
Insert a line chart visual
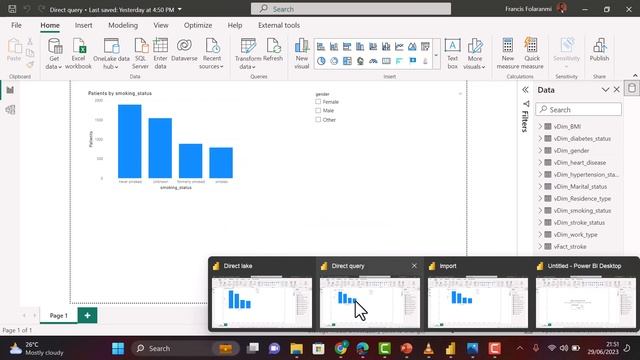399,46
